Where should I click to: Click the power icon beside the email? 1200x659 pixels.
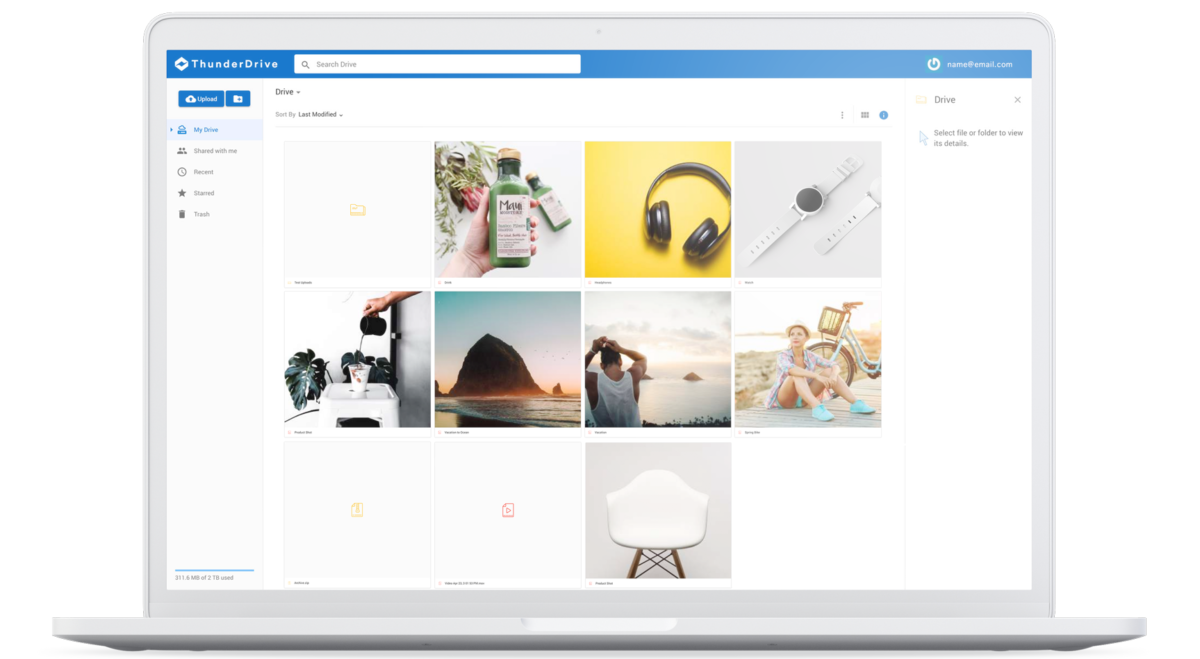click(x=933, y=64)
